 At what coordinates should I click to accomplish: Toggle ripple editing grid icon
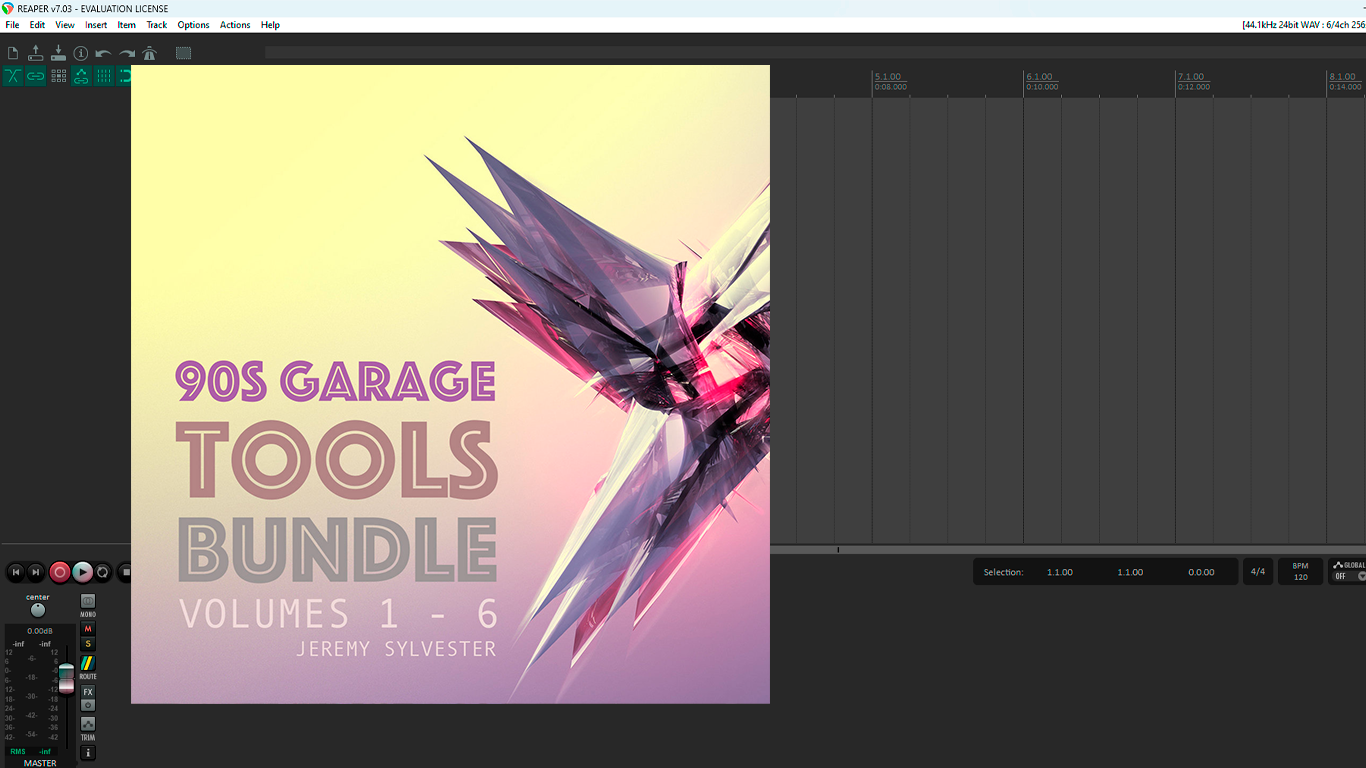click(58, 76)
